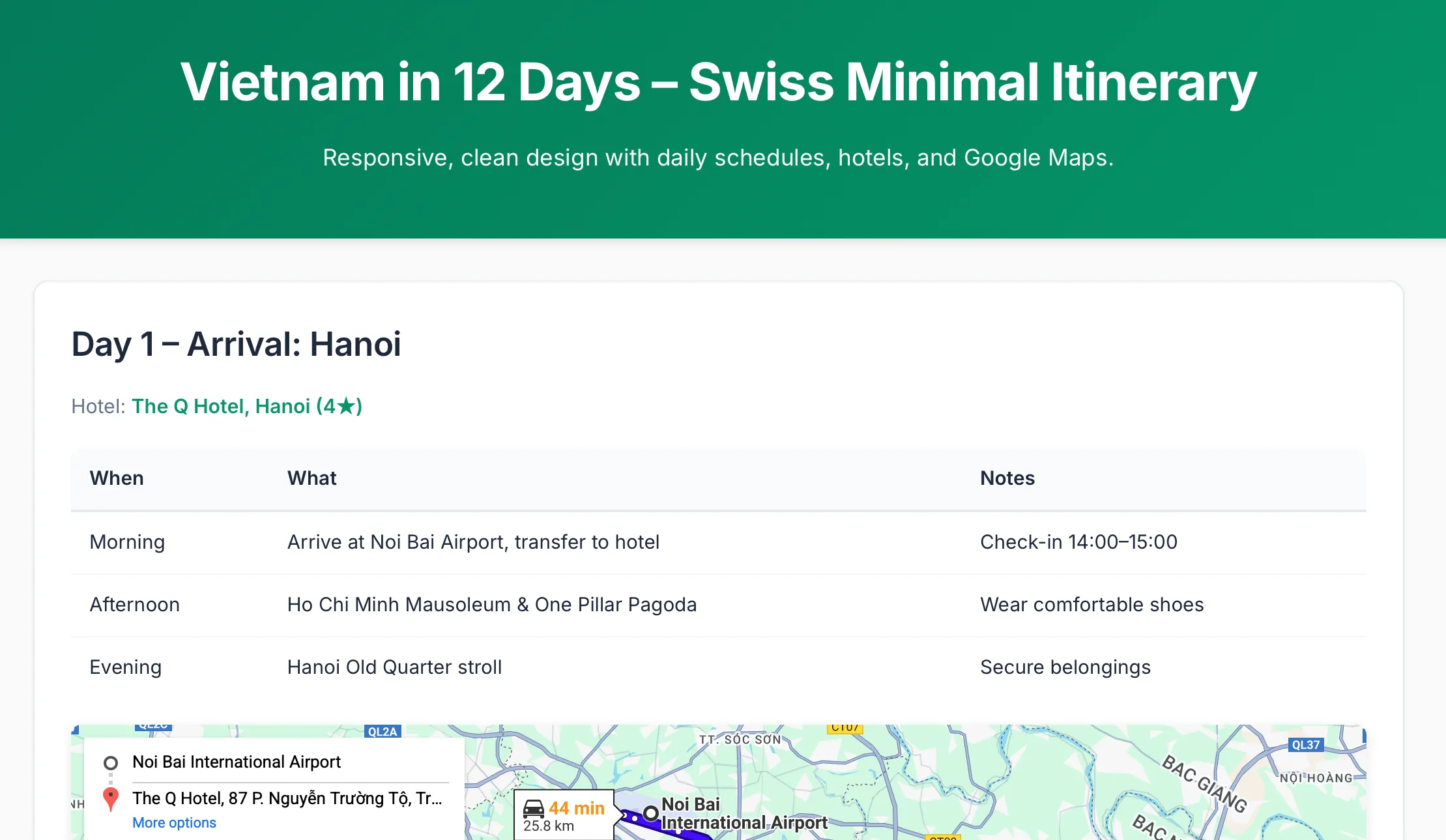Click Noi Bai International Airport origin text

(236, 762)
